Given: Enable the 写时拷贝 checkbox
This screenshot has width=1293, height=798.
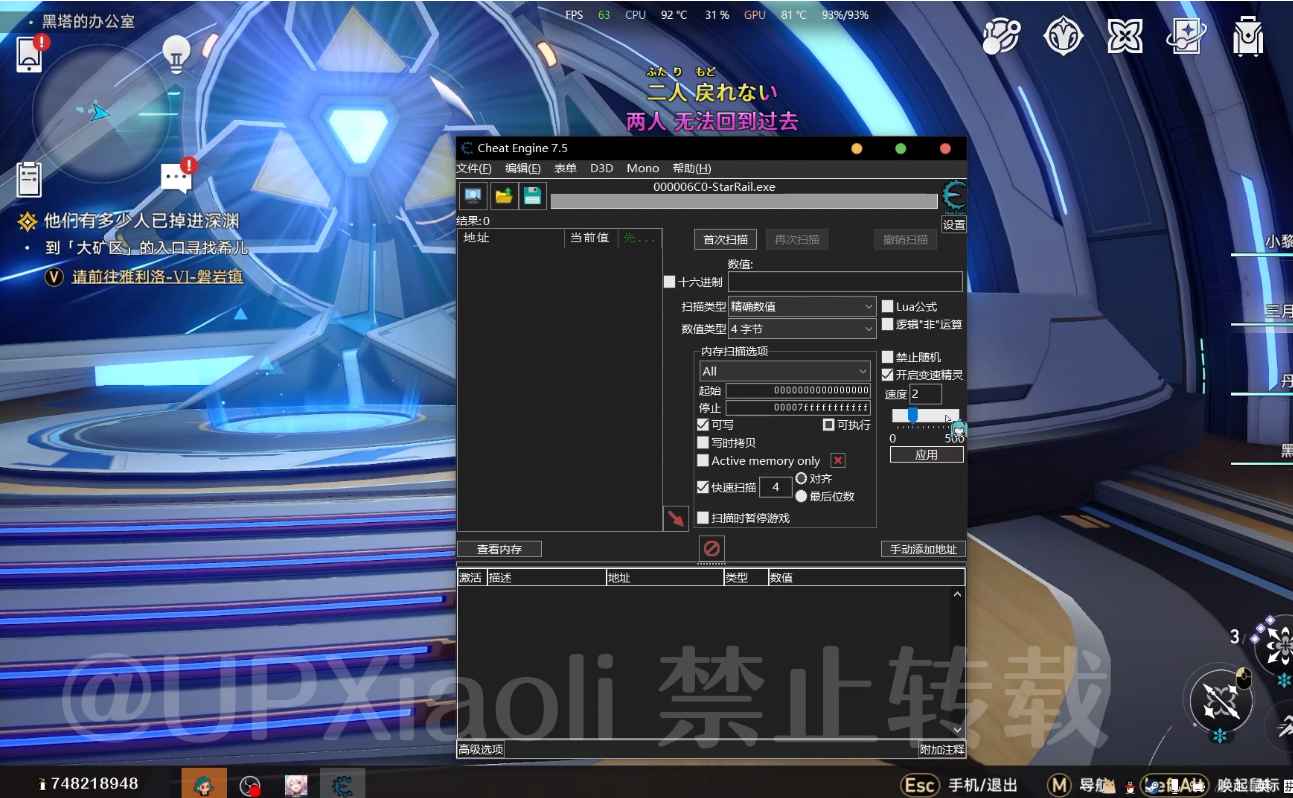Looking at the screenshot, I should click(x=703, y=442).
